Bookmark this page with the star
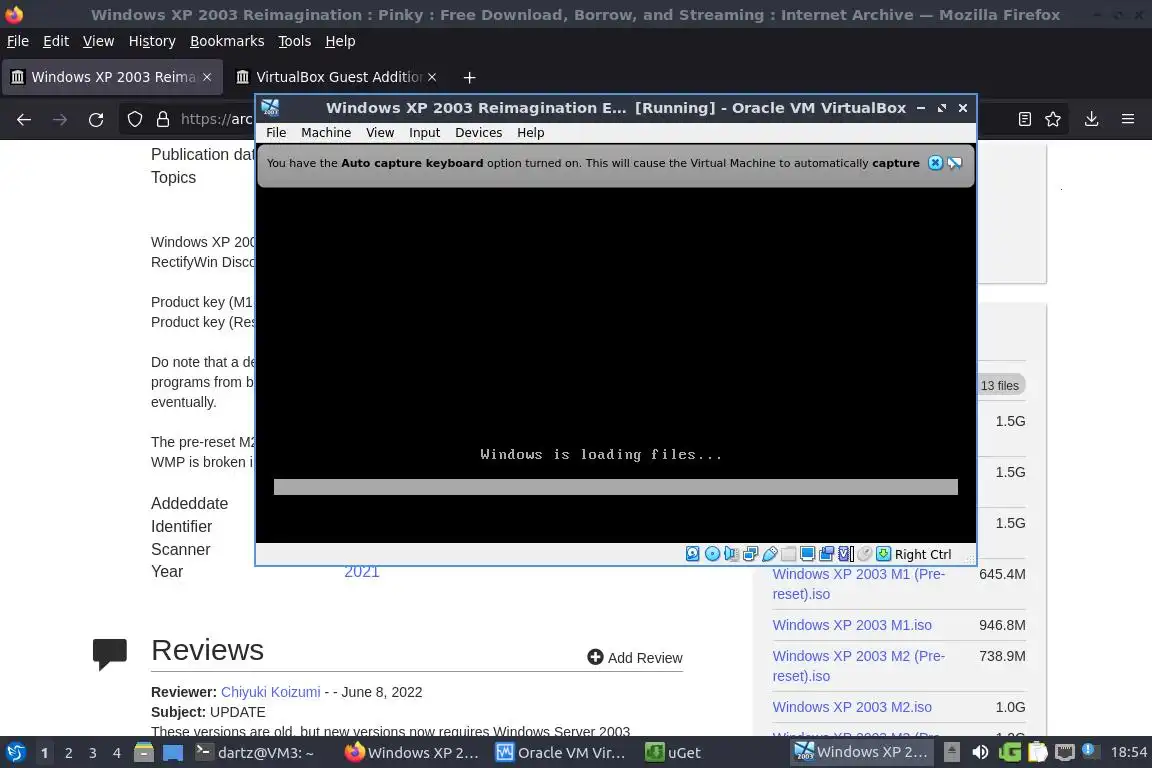 click(1053, 119)
